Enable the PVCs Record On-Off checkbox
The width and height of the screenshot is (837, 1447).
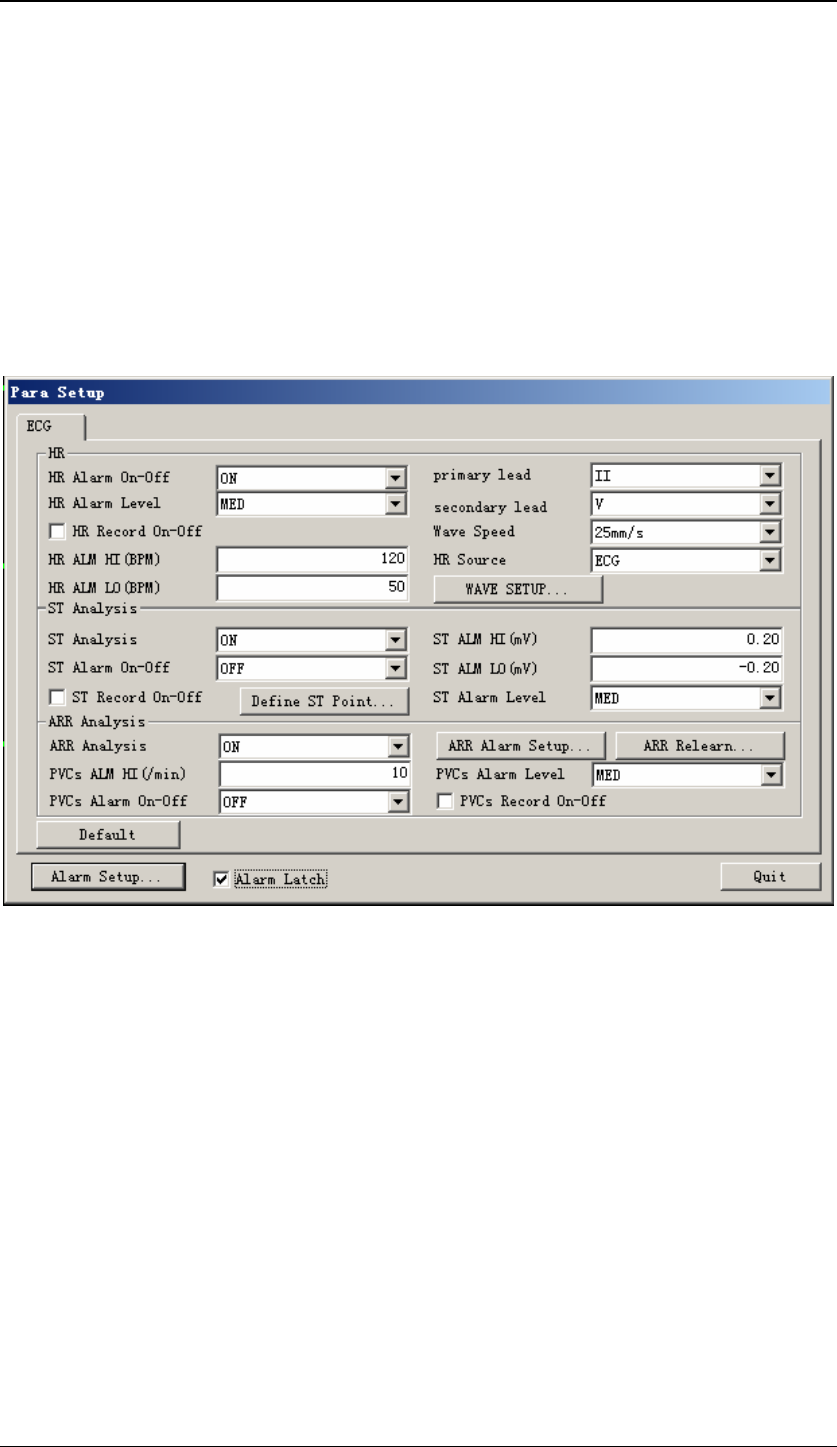[445, 801]
